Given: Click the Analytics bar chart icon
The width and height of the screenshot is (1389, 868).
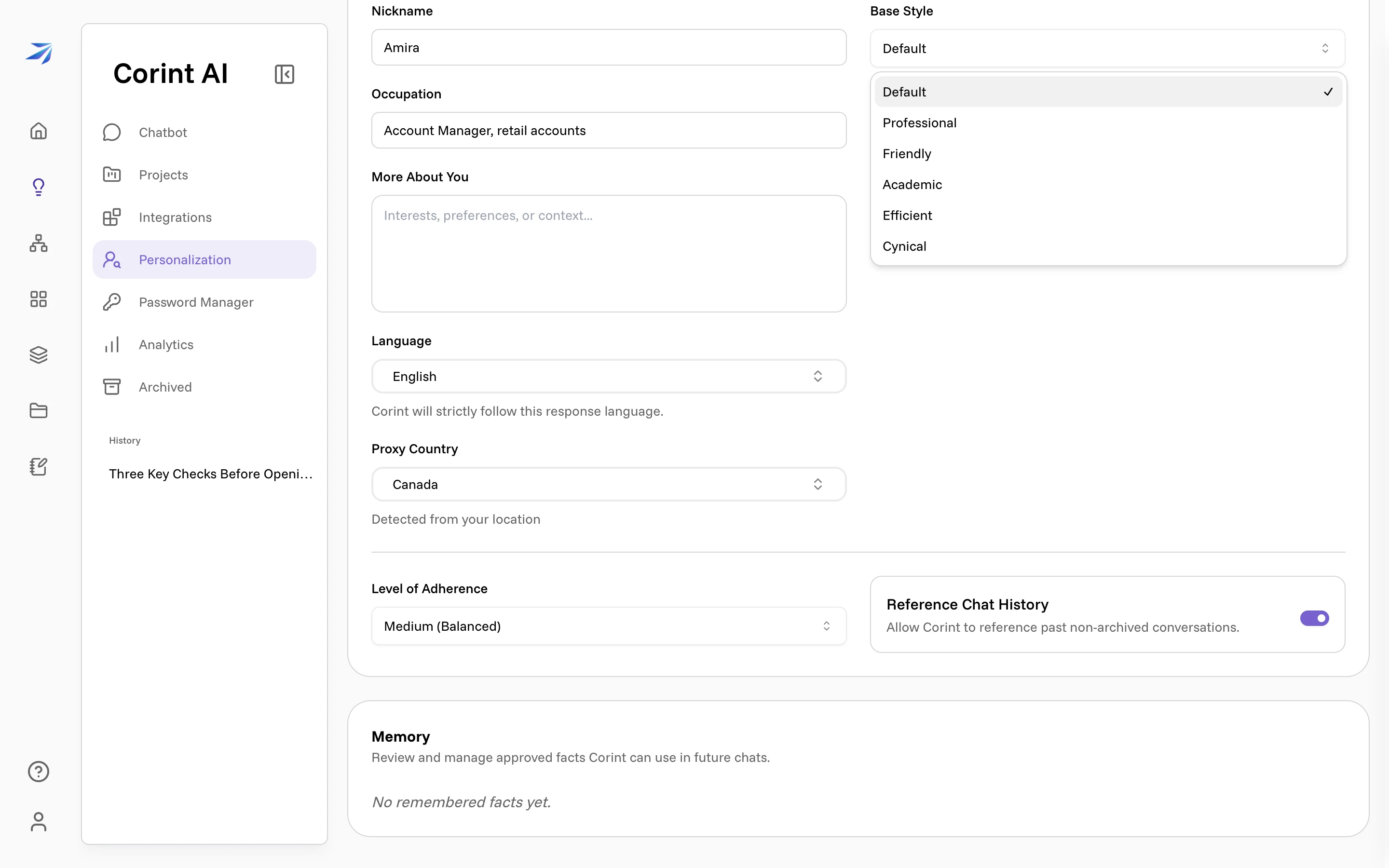Looking at the screenshot, I should 112,344.
